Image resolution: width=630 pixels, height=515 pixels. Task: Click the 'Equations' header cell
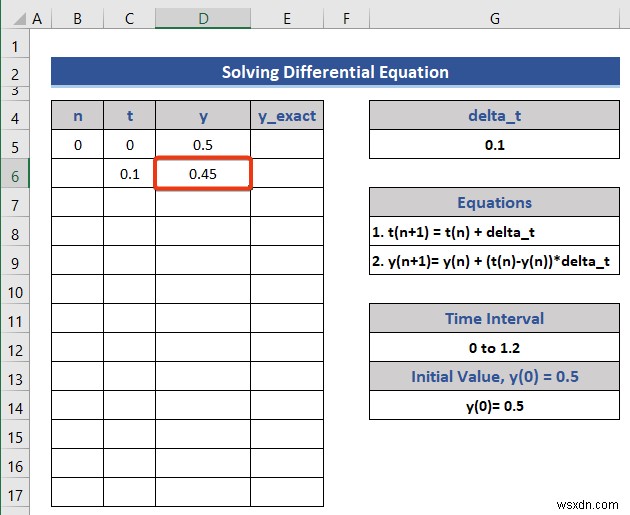(495, 202)
